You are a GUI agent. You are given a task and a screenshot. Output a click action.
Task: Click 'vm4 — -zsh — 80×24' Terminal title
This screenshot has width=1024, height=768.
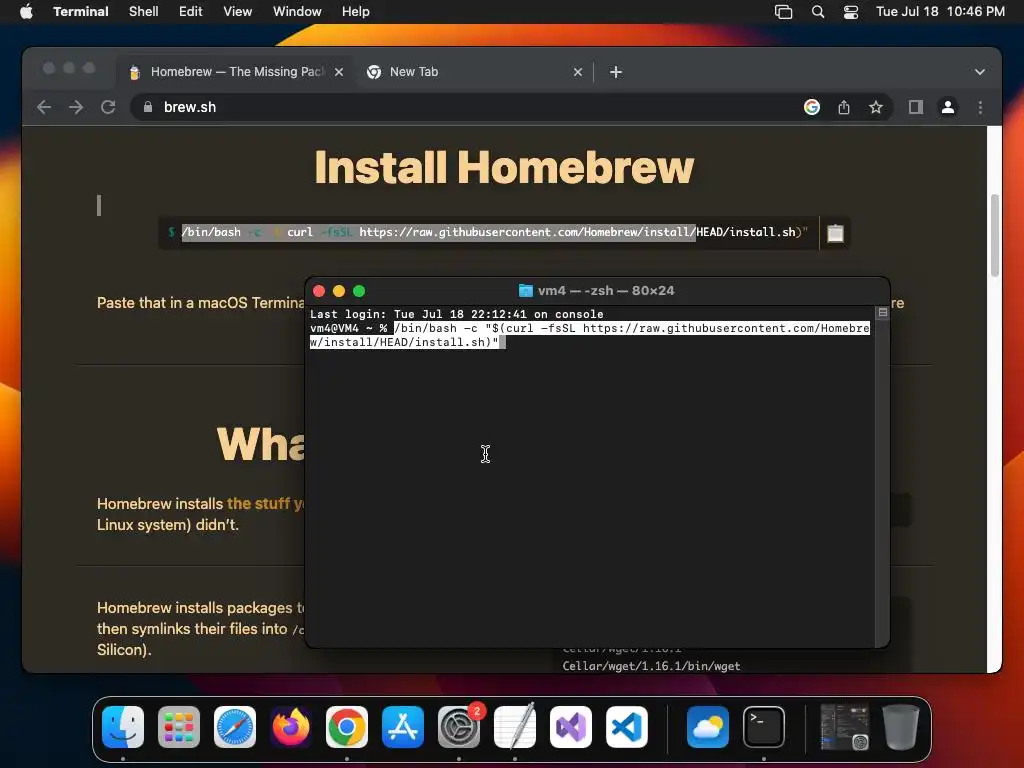[x=605, y=291]
